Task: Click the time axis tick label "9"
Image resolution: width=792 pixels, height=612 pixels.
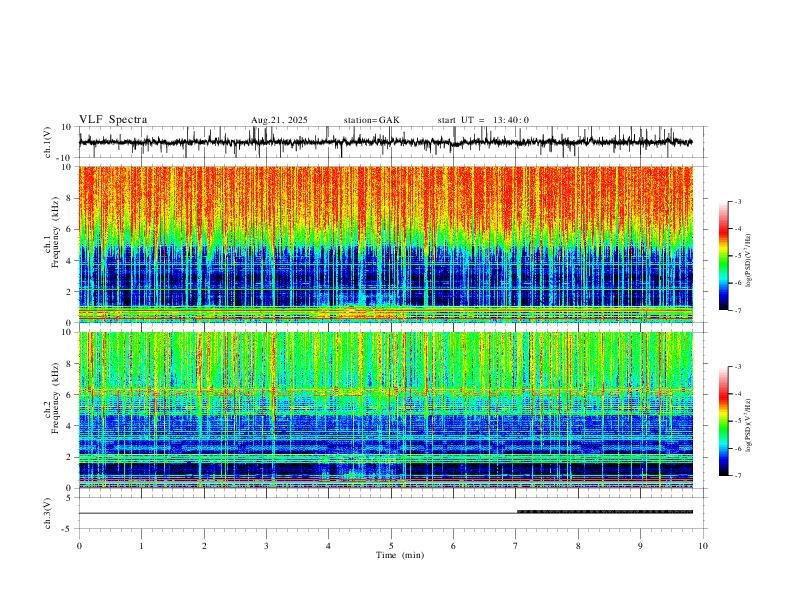Action: [x=640, y=546]
